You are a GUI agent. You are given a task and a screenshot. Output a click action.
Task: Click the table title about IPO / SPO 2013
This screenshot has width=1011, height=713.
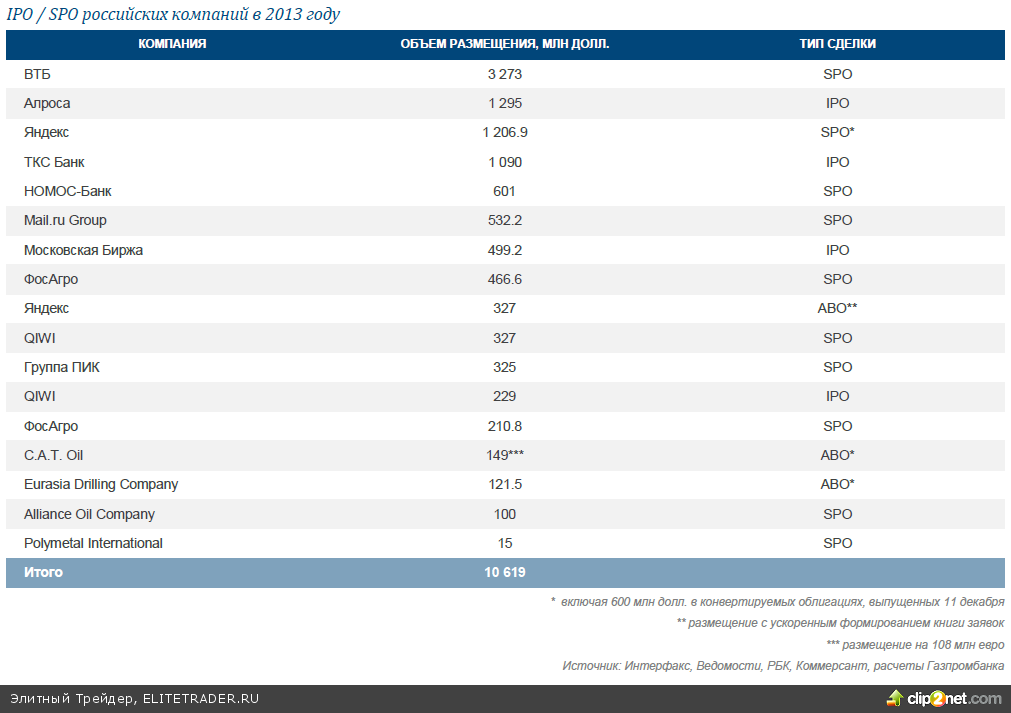click(x=173, y=14)
